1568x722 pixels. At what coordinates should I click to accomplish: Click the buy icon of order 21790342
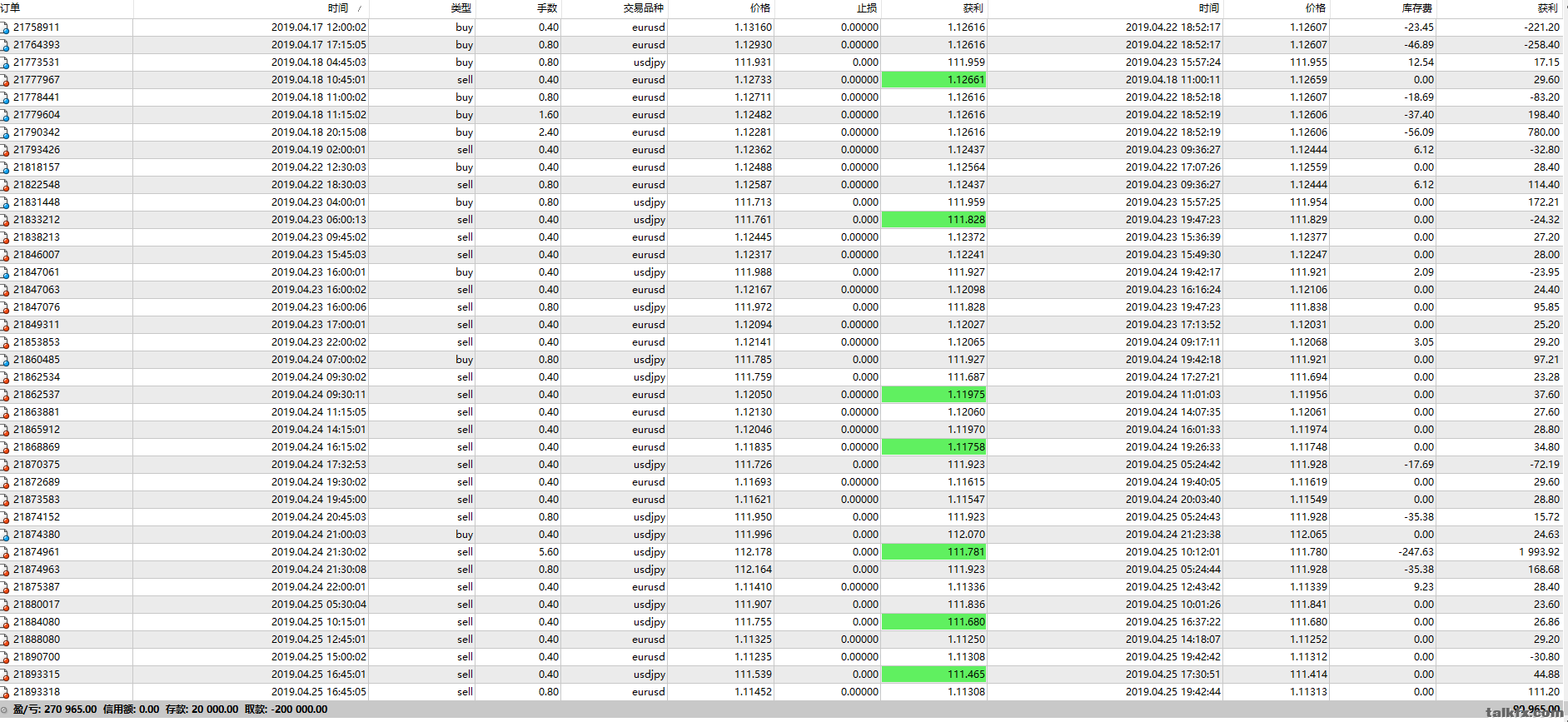tap(5, 132)
